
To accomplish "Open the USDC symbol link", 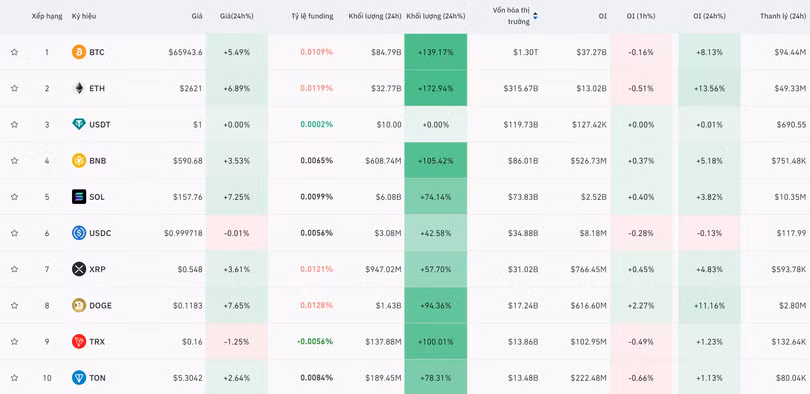I will 100,233.
